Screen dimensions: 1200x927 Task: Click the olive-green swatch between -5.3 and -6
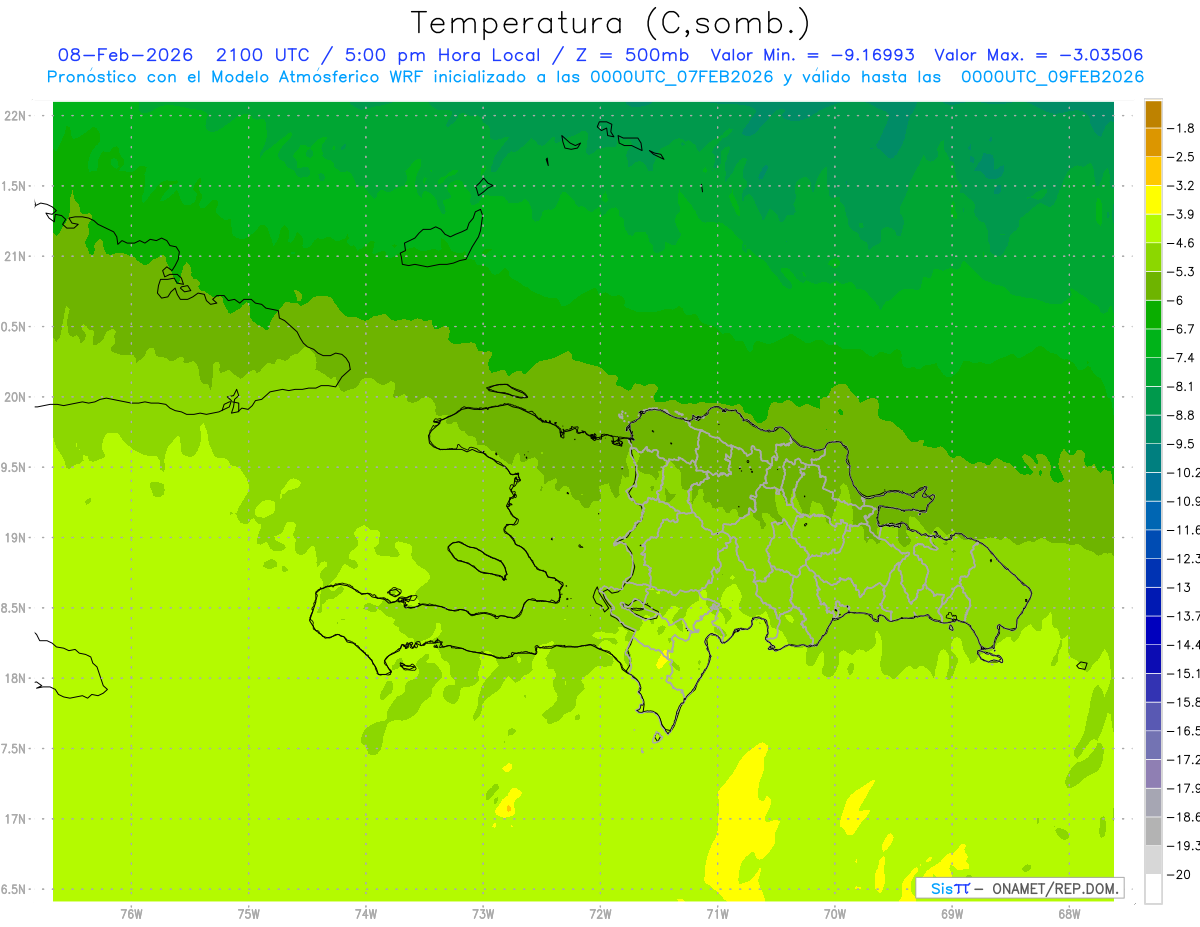(x=1153, y=286)
